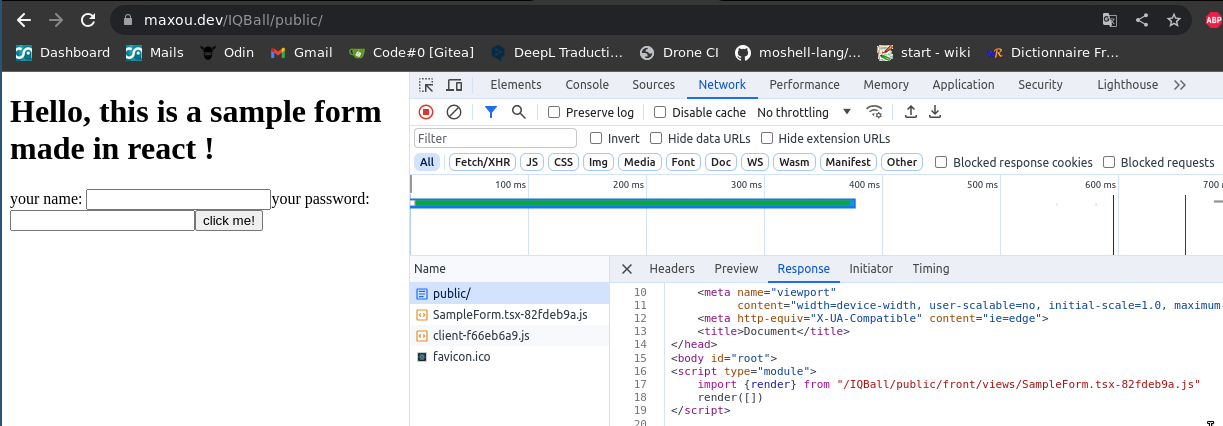Check Hide extension URLs
Image resolution: width=1223 pixels, height=426 pixels.
(767, 138)
